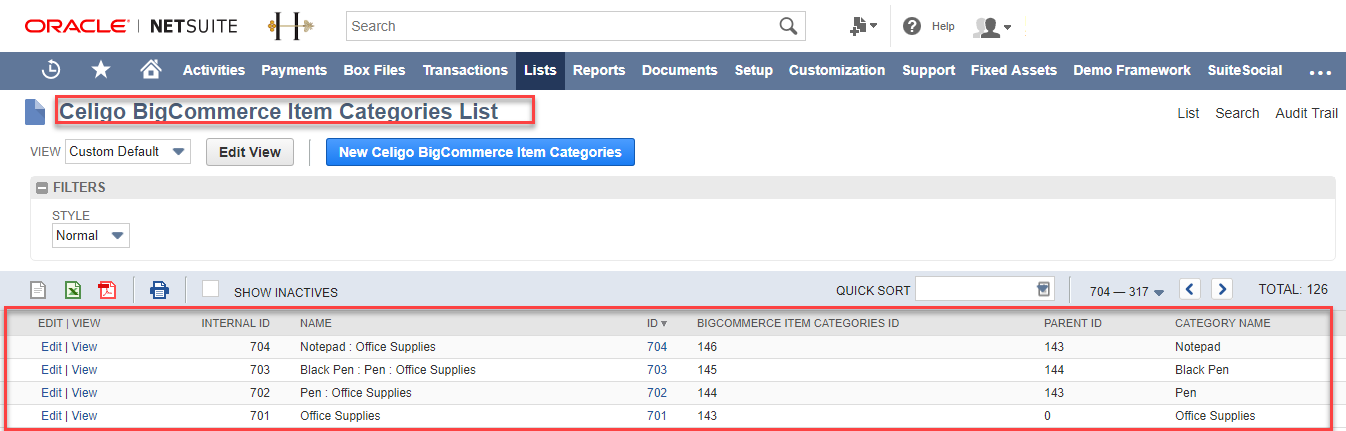Click View for Black Pen row

point(85,370)
